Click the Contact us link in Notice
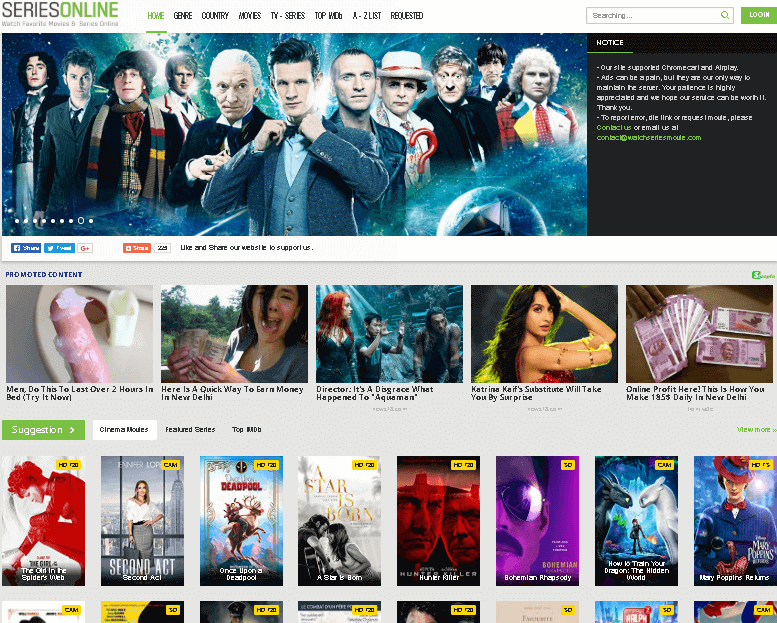 pos(613,128)
